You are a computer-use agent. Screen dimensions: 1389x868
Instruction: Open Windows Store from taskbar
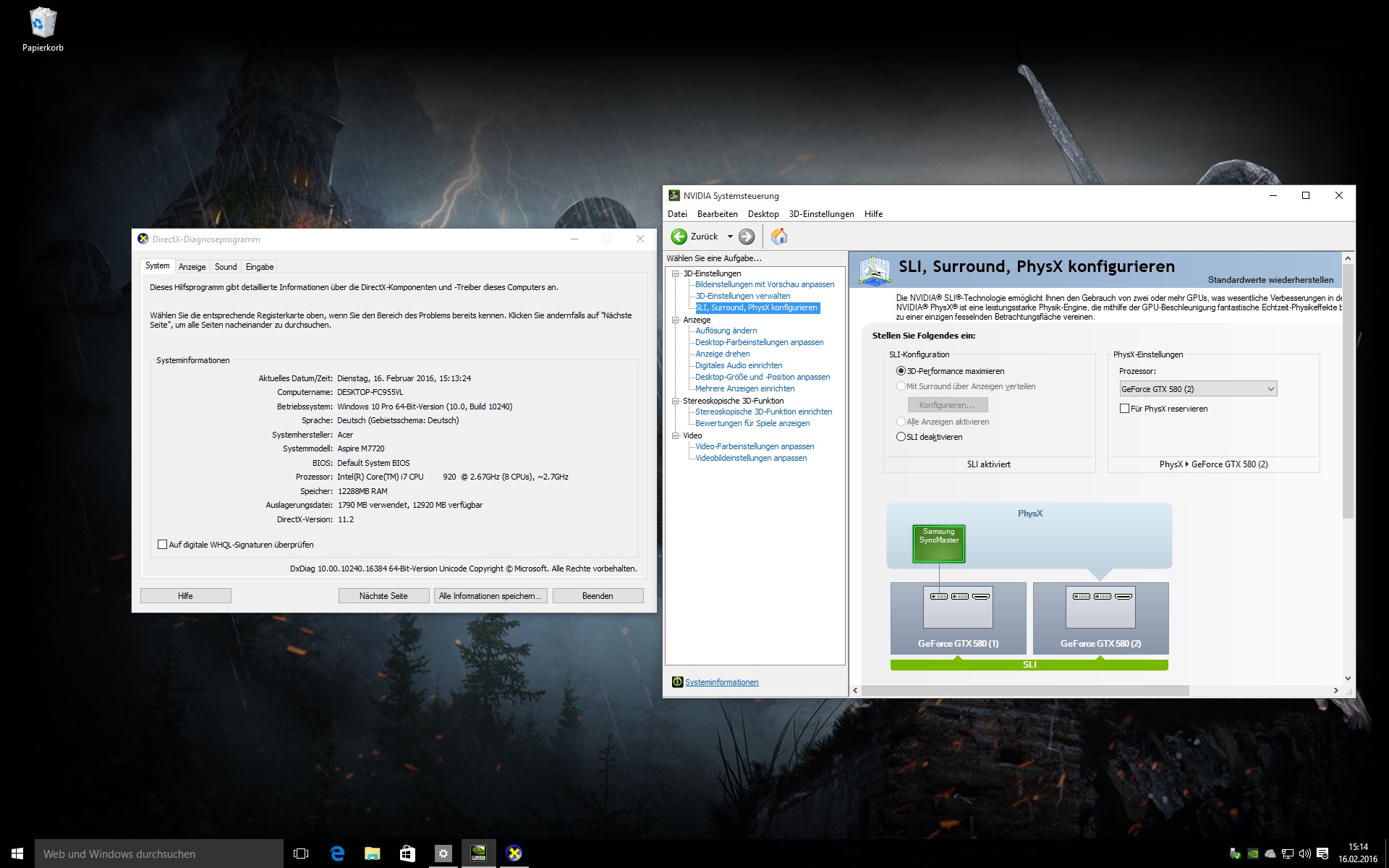[x=408, y=854]
